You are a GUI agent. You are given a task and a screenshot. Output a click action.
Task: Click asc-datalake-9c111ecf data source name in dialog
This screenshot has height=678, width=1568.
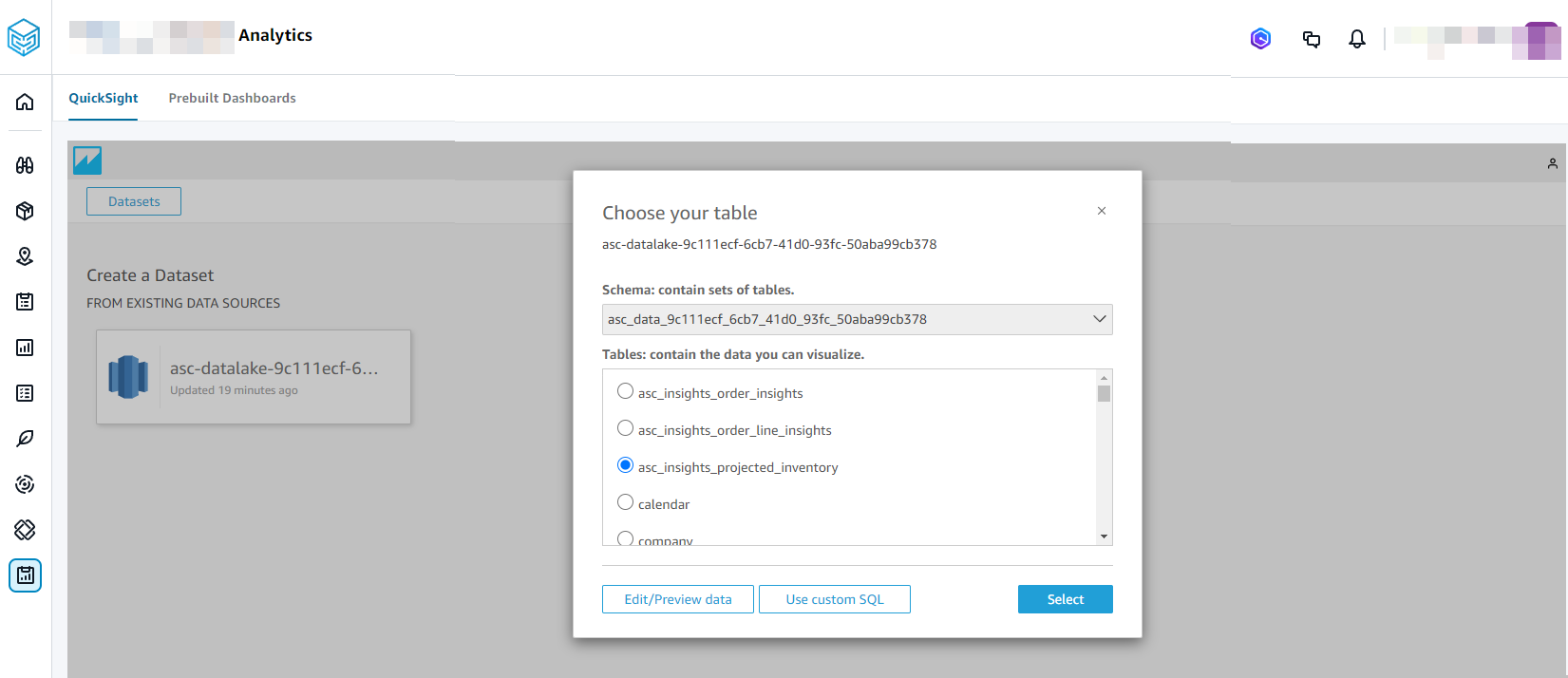(769, 244)
